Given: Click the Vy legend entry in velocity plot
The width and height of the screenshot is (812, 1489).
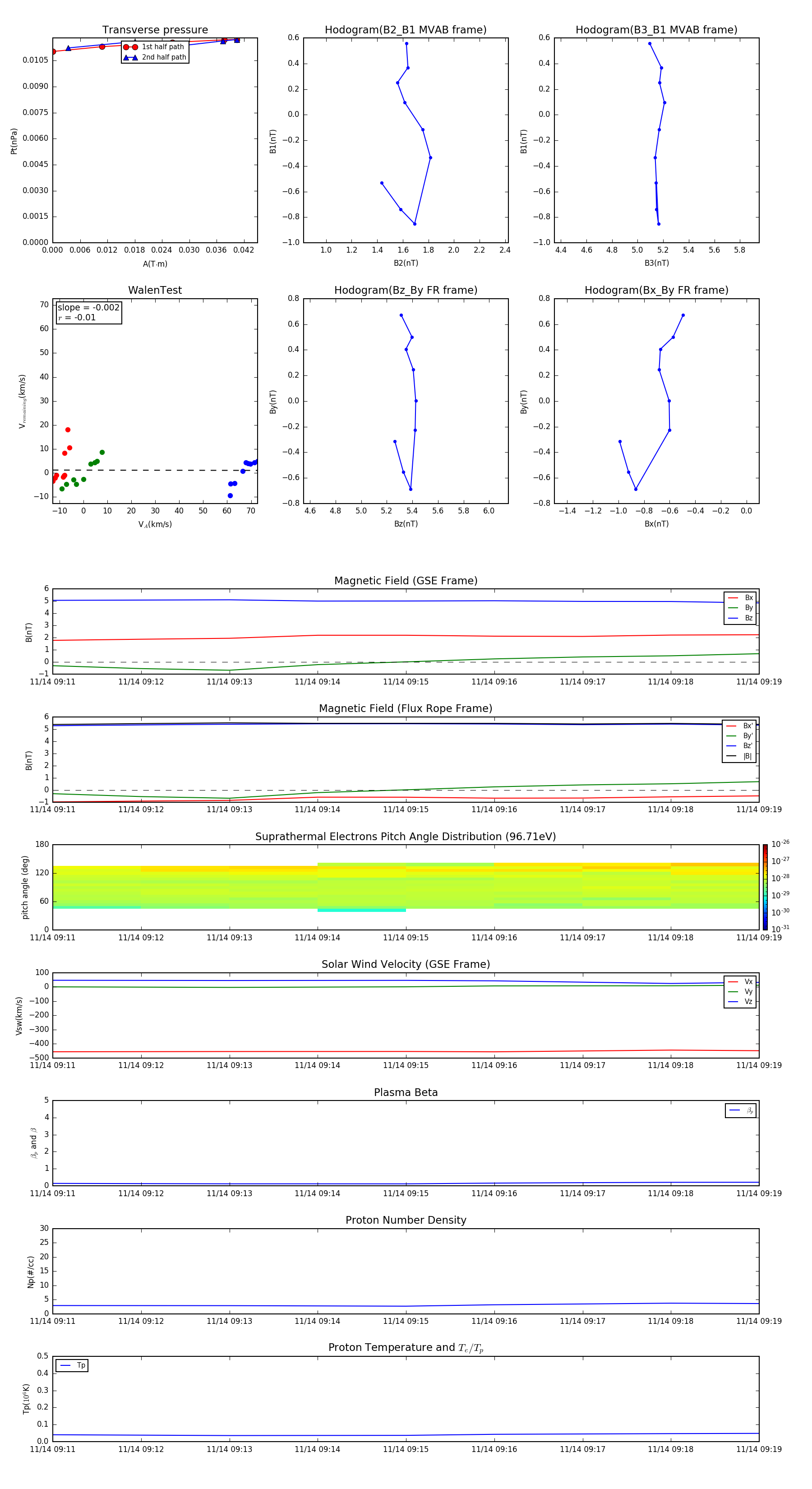Looking at the screenshot, I should click(x=740, y=992).
